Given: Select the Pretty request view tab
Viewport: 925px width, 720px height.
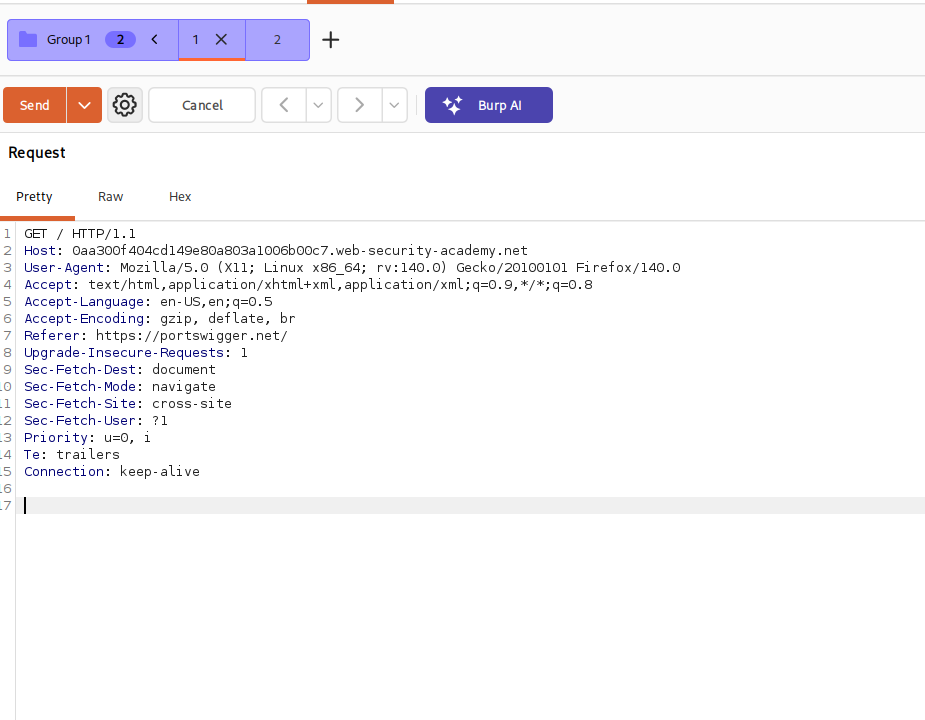Looking at the screenshot, I should (x=34, y=197).
